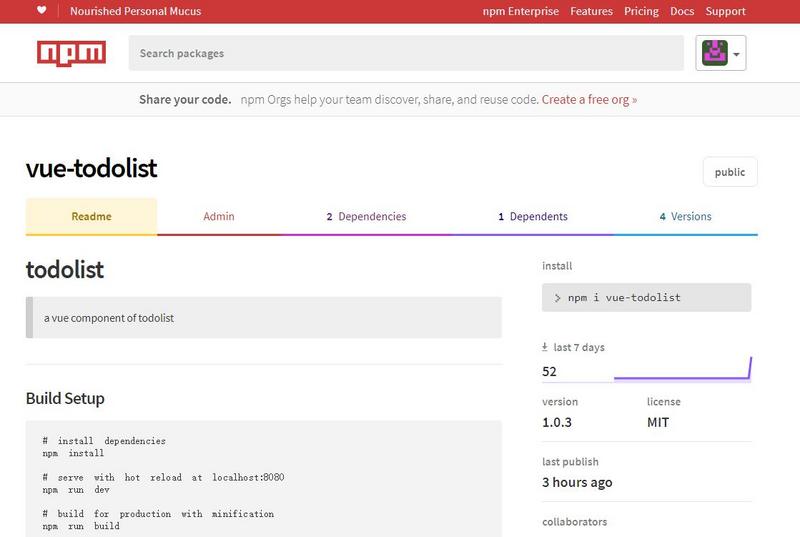
Task: Click the Build Setup heading
Action: 65,398
